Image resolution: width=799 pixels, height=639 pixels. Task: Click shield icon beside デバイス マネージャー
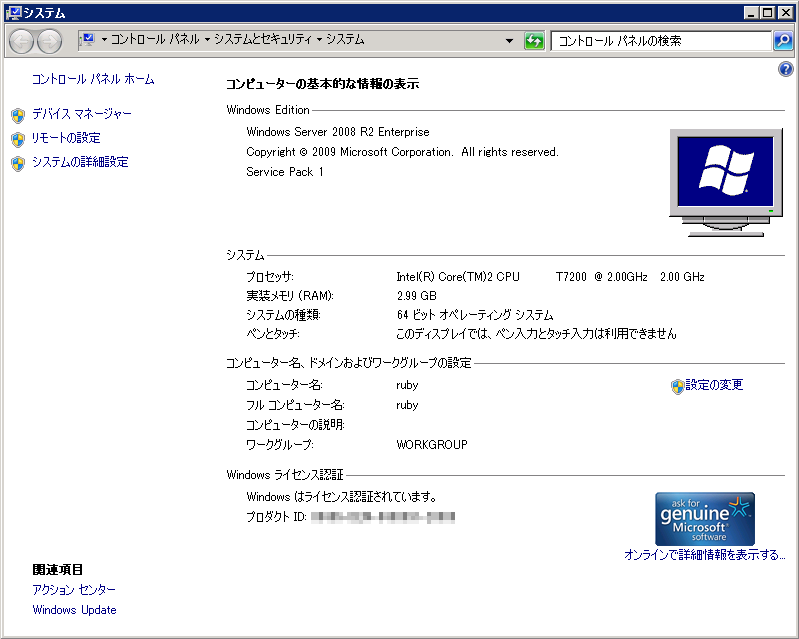[18, 115]
